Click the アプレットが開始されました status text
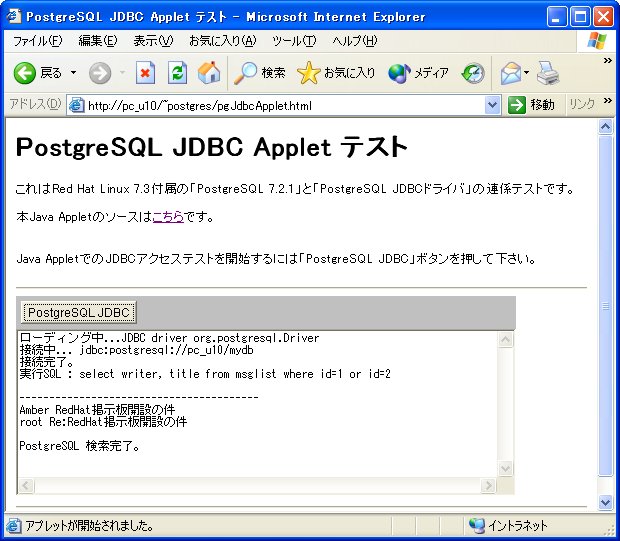 [x=90, y=526]
